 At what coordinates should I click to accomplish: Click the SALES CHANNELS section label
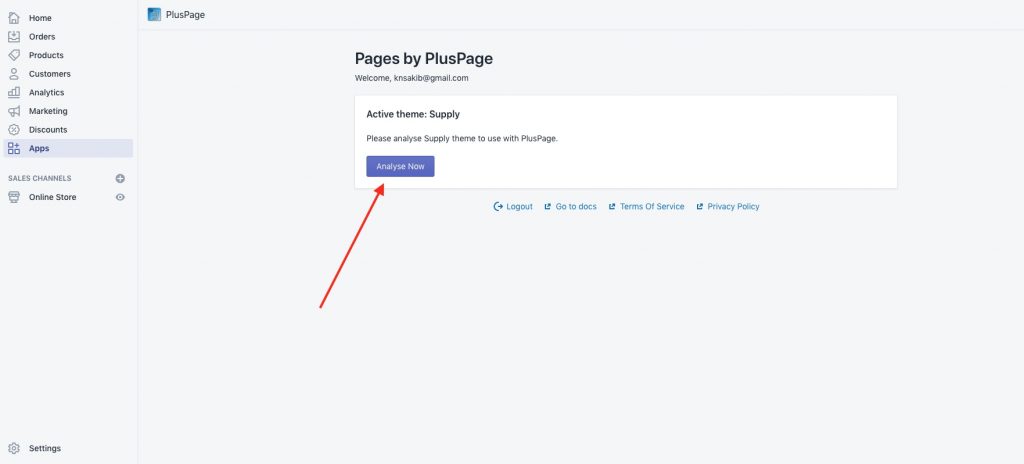pos(40,178)
